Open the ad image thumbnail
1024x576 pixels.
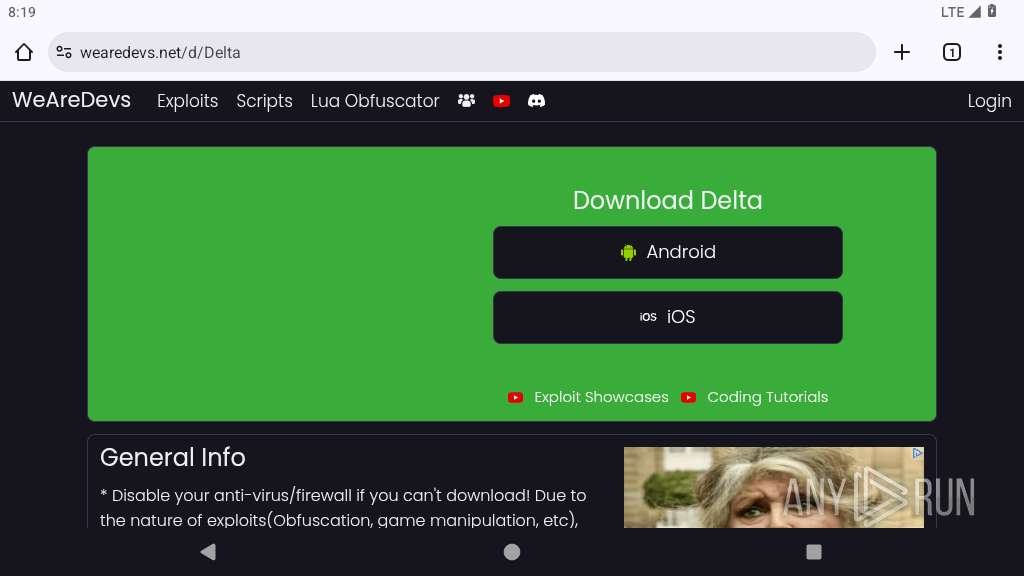[x=774, y=487]
